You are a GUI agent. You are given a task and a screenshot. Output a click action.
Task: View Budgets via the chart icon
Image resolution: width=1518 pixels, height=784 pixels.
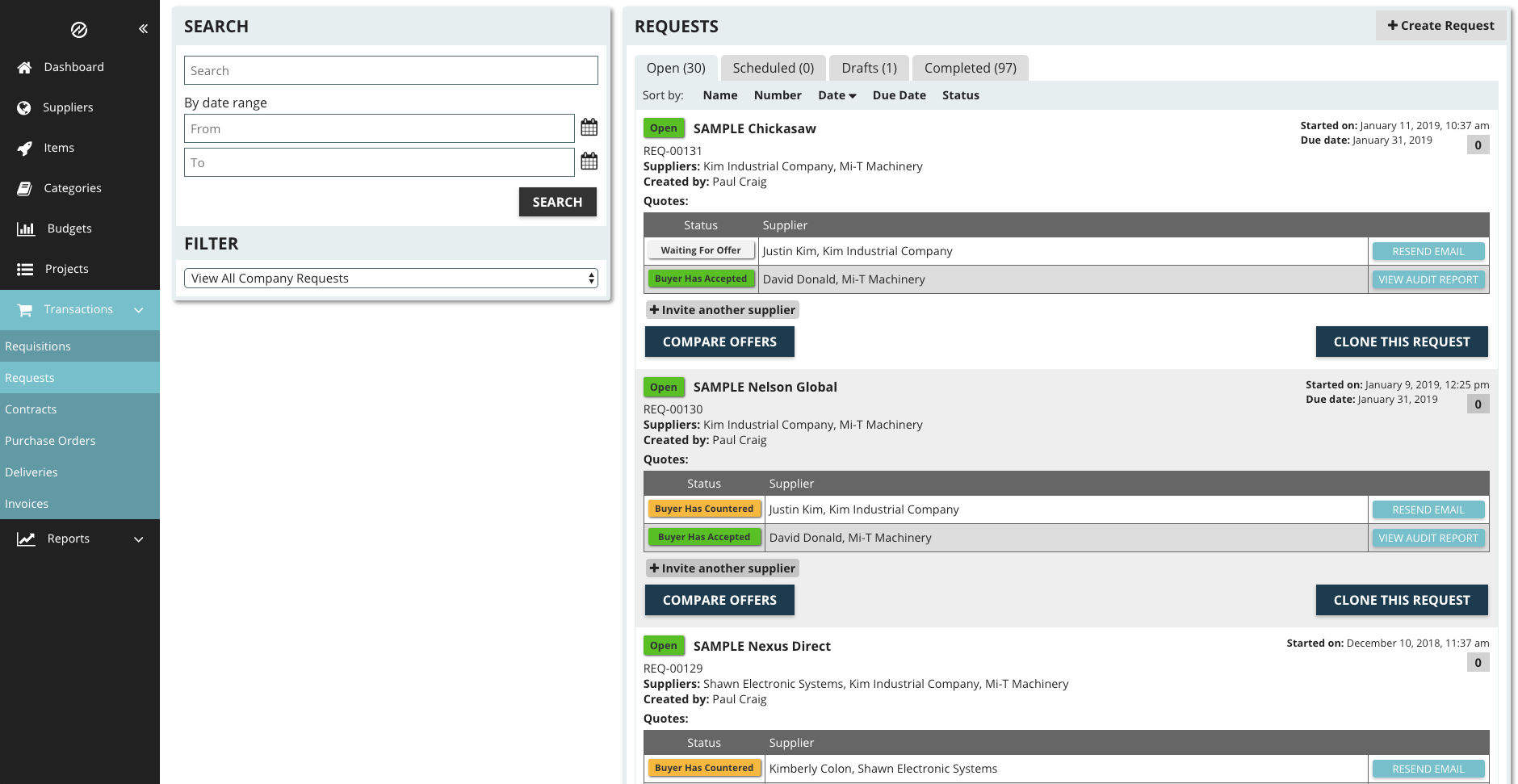click(25, 228)
